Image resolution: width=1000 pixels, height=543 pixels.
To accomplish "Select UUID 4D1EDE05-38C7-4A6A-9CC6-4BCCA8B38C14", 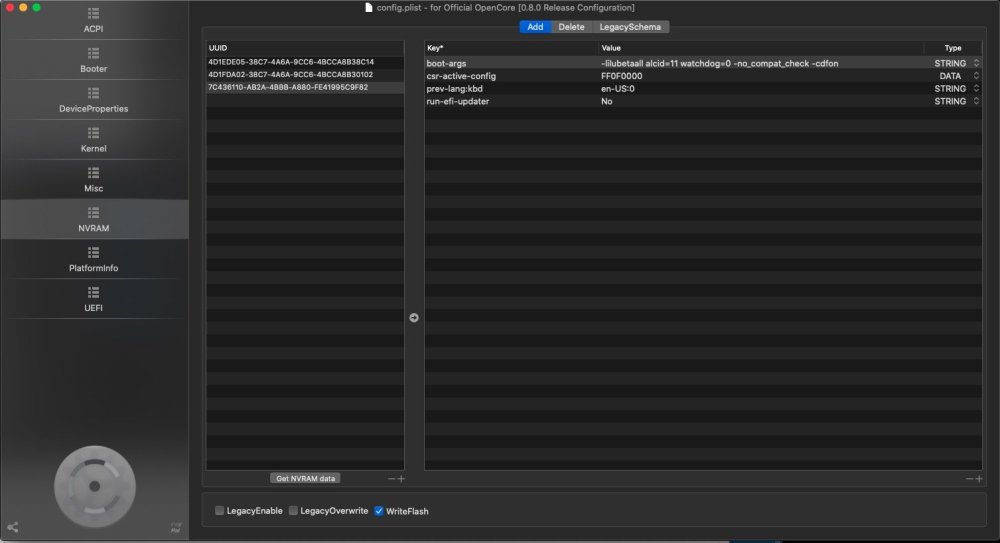I will pos(305,62).
